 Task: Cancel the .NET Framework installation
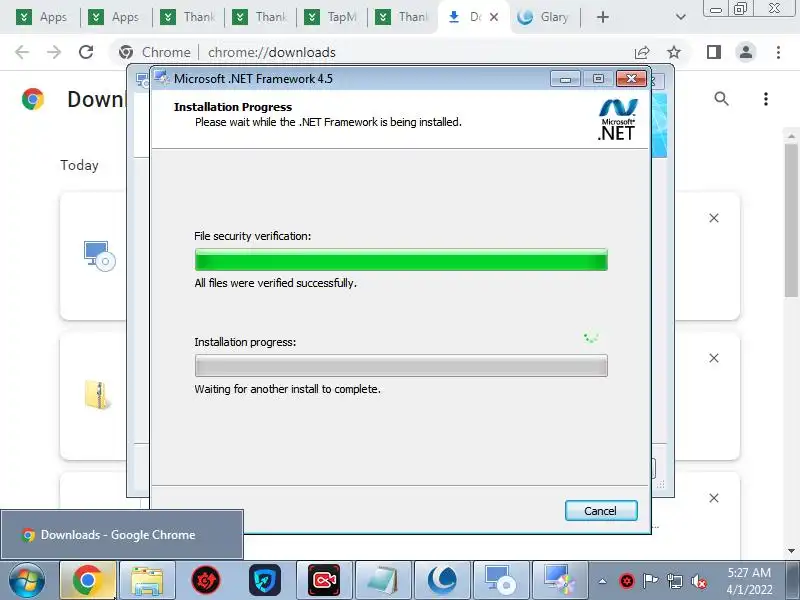pyautogui.click(x=601, y=511)
